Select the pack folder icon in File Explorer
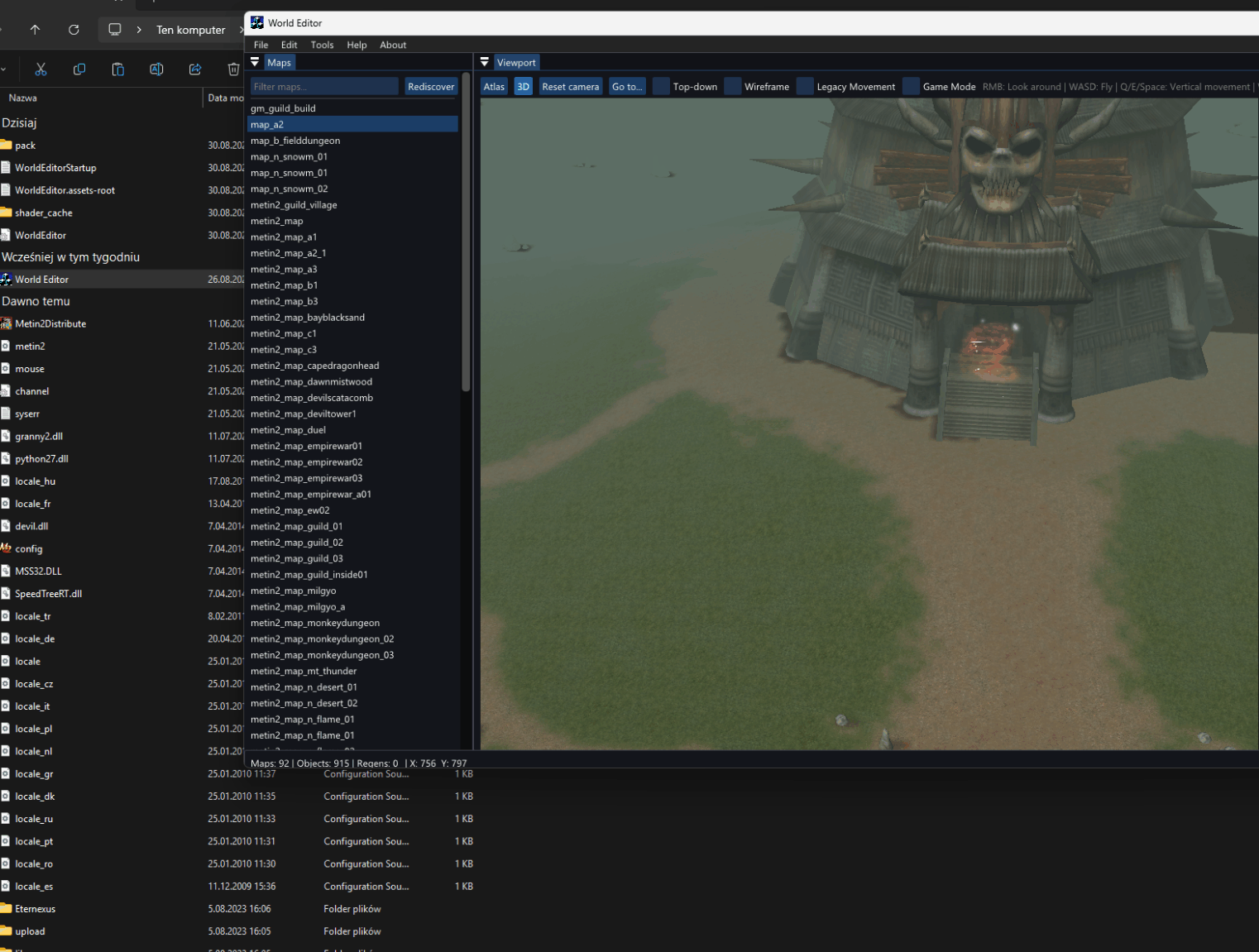Image resolution: width=1259 pixels, height=952 pixels. click(7, 145)
